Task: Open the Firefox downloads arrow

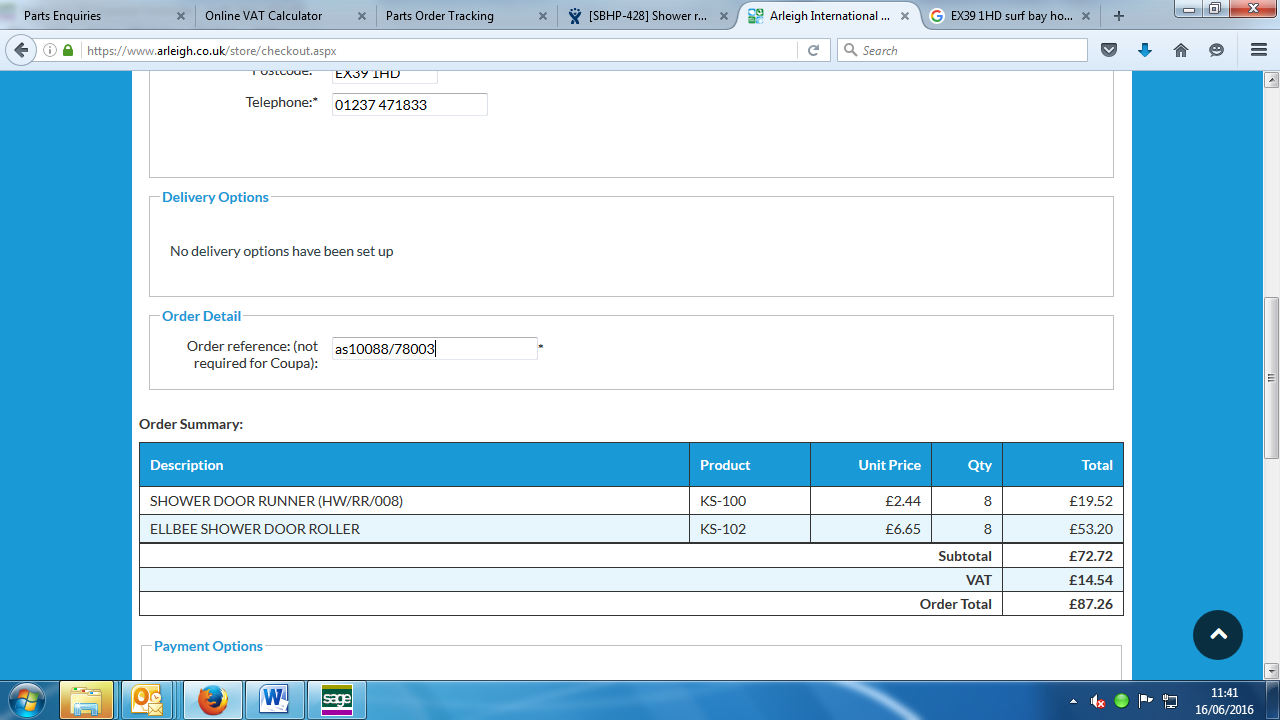Action: [x=1144, y=50]
